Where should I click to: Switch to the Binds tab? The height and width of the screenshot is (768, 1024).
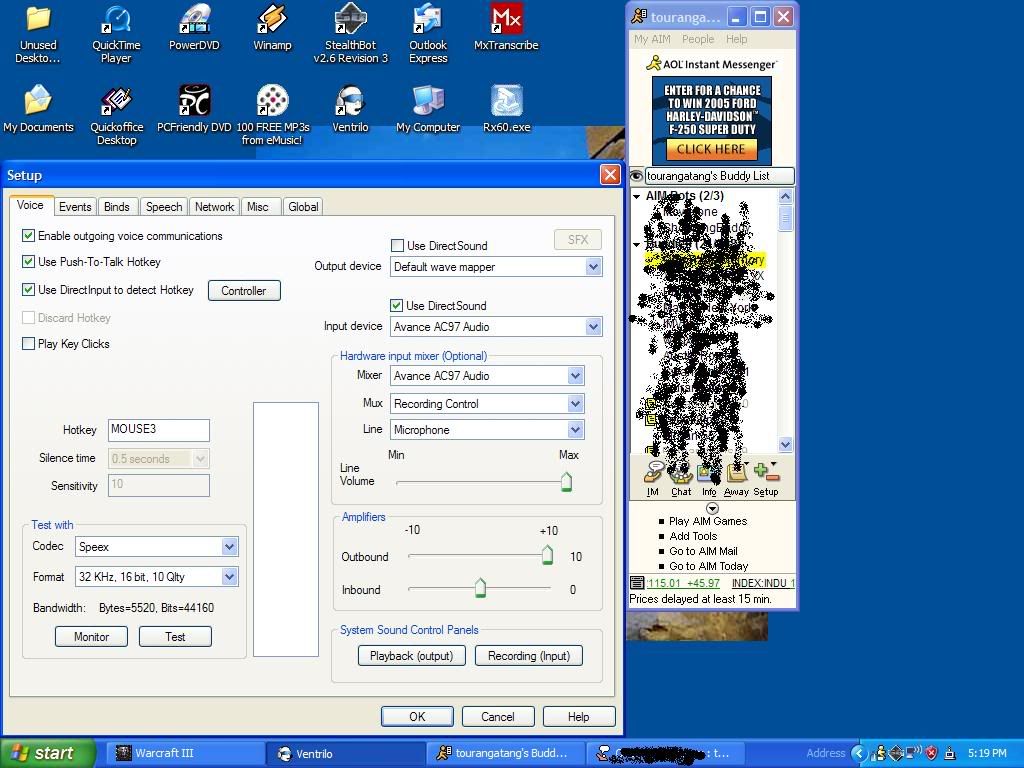pos(117,207)
